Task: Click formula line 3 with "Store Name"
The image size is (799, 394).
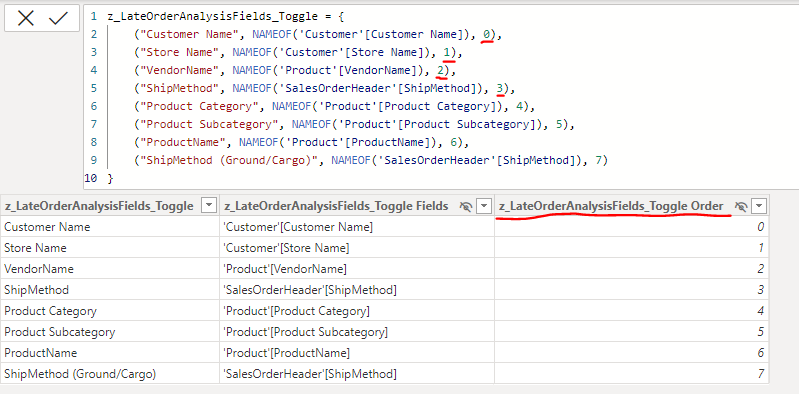Action: coord(299,52)
